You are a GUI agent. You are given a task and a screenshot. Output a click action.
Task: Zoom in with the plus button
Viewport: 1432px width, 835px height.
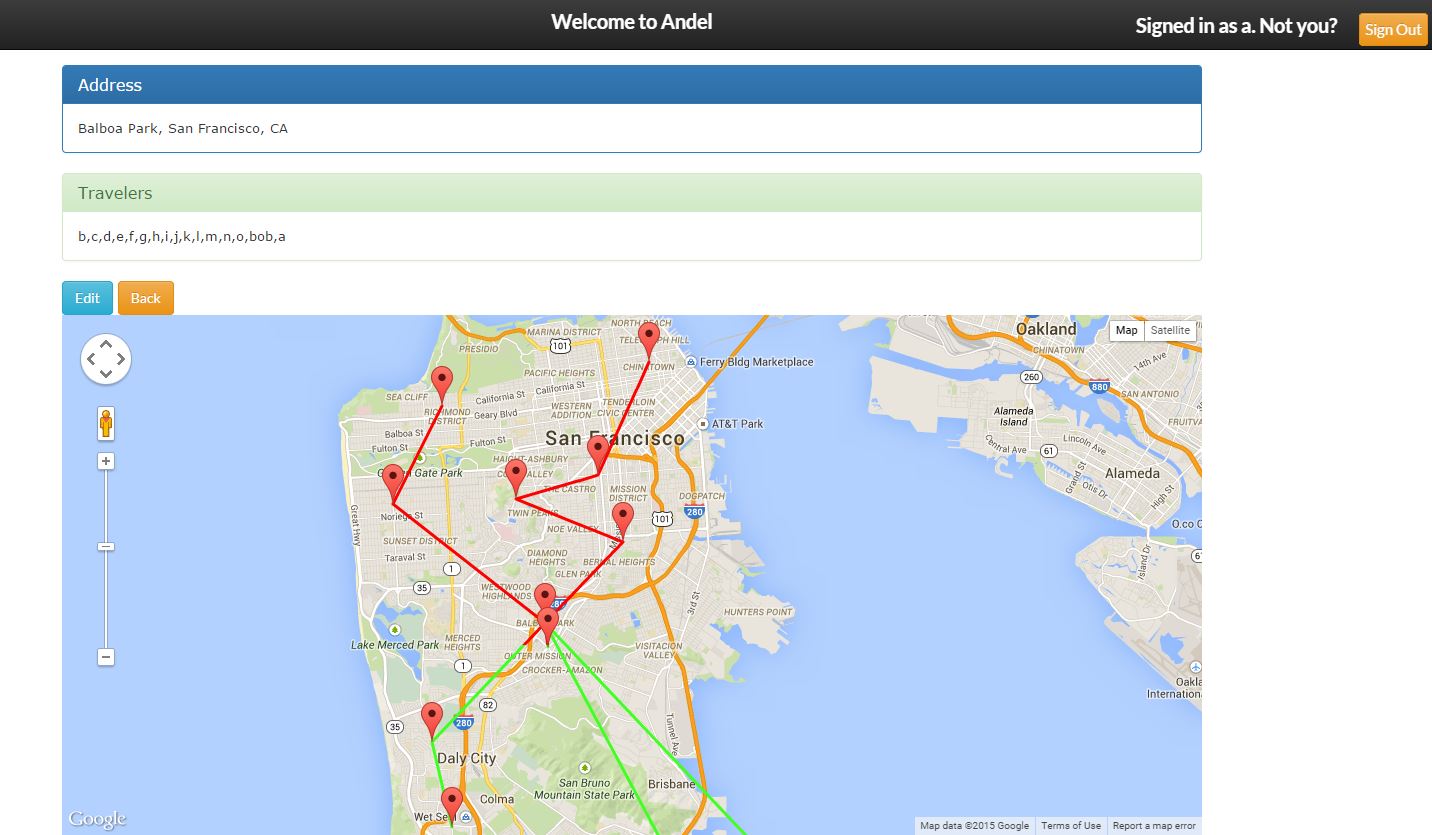pos(106,461)
